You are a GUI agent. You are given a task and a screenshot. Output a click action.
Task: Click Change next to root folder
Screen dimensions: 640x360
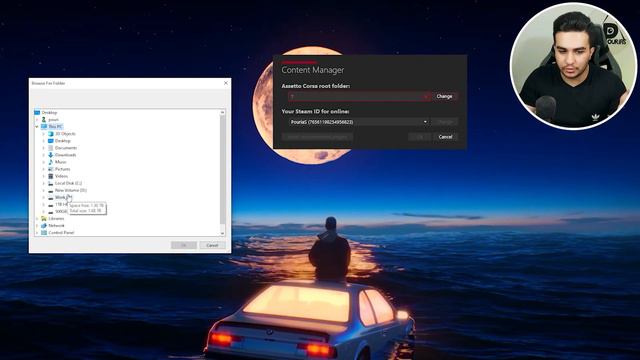point(444,97)
